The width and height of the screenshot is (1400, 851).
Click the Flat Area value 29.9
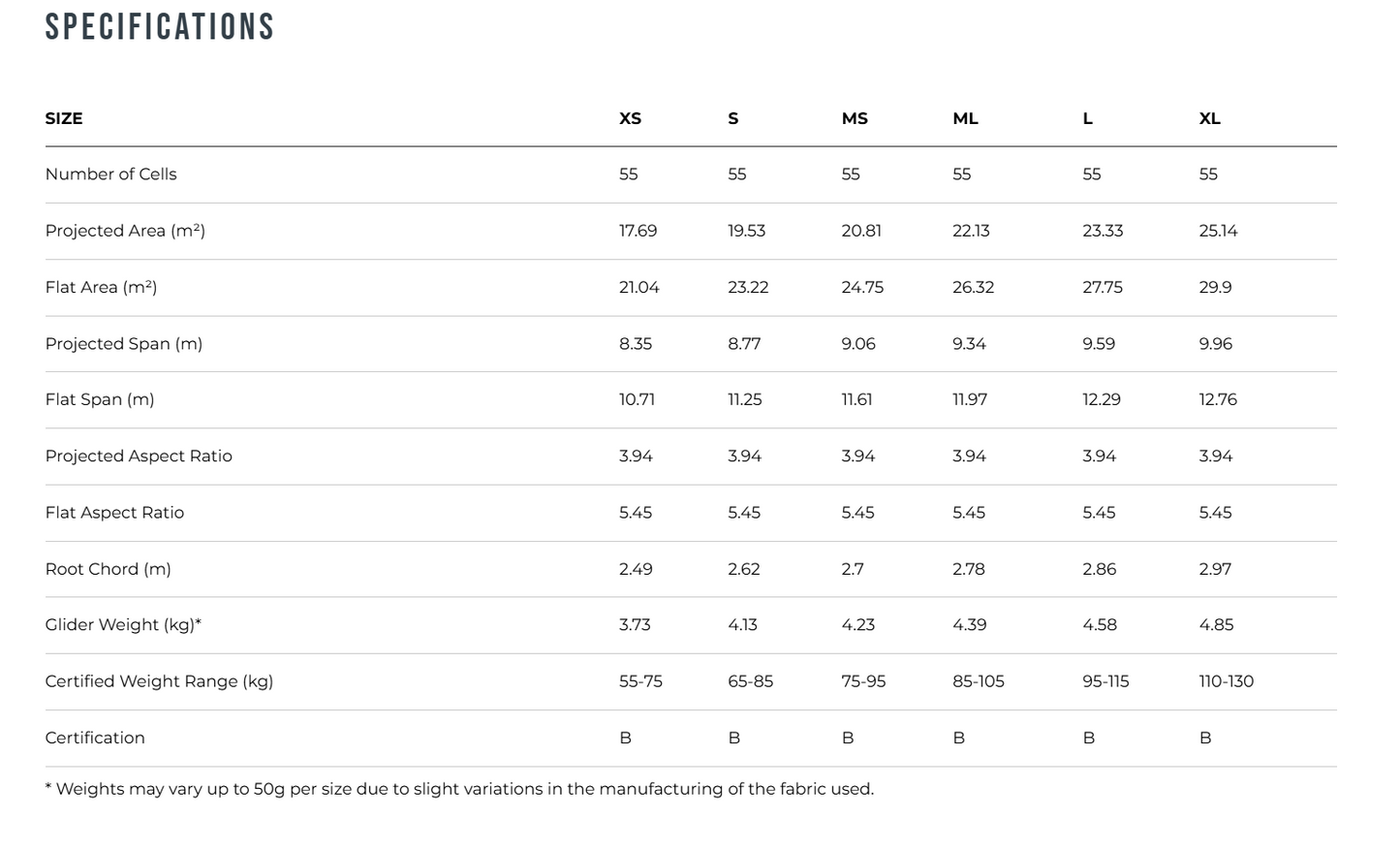click(1215, 287)
